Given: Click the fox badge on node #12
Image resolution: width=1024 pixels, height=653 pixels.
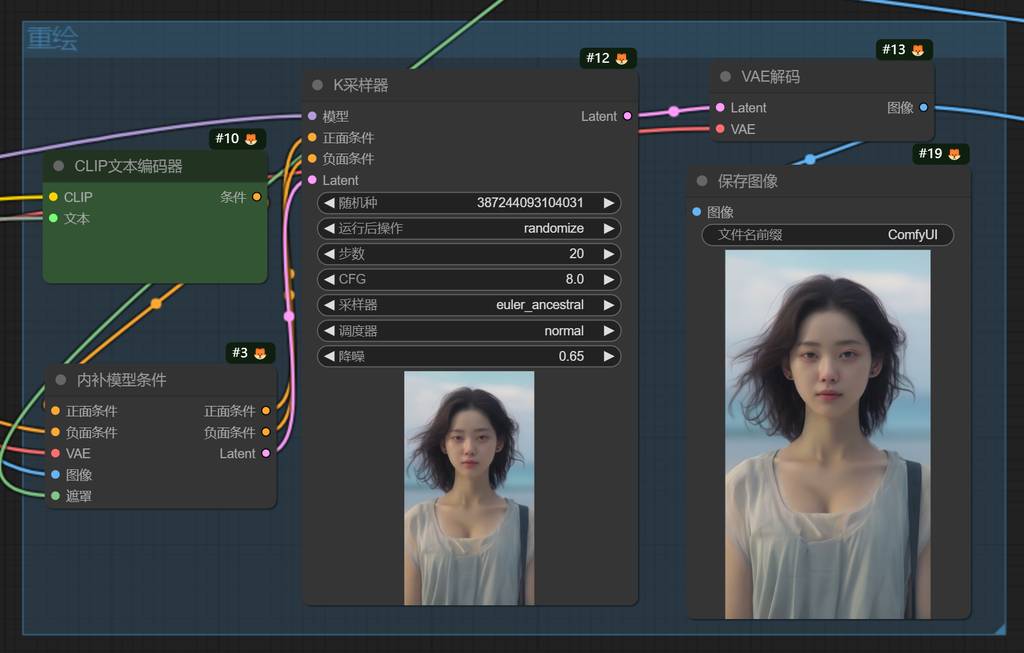Looking at the screenshot, I should pyautogui.click(x=621, y=59).
